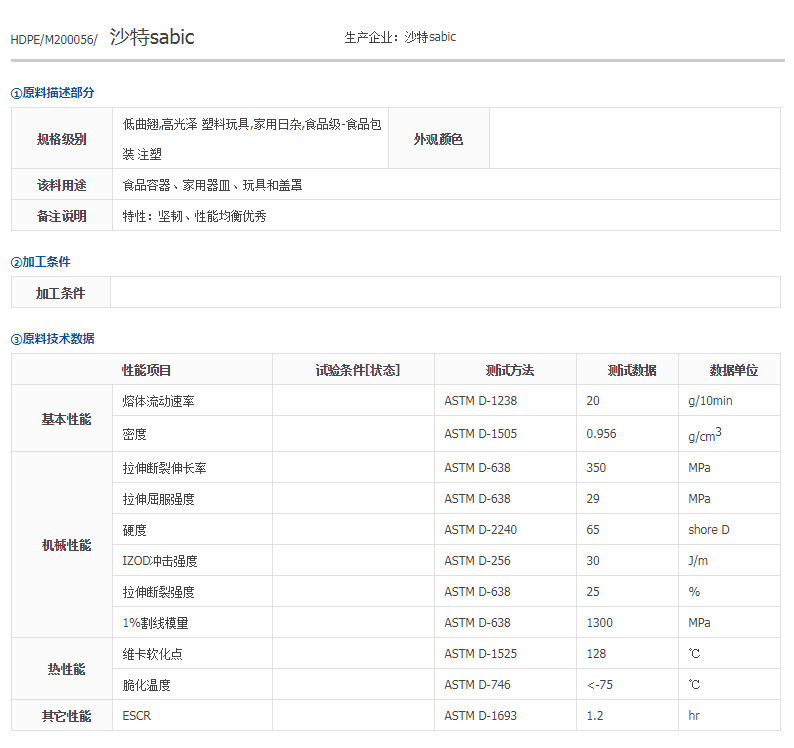Click the ASTM D-1693 method cell
The height and width of the screenshot is (748, 794).
tap(505, 716)
